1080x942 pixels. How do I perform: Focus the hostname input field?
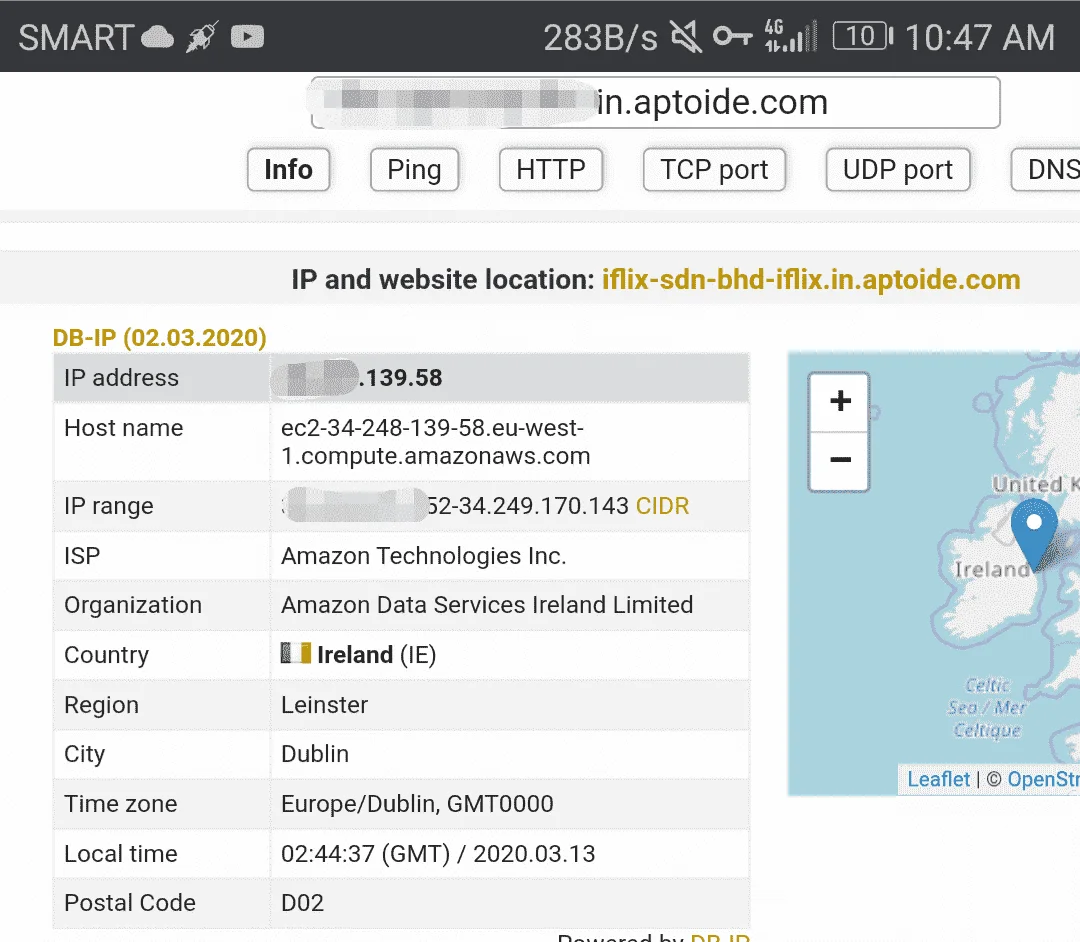(x=655, y=103)
